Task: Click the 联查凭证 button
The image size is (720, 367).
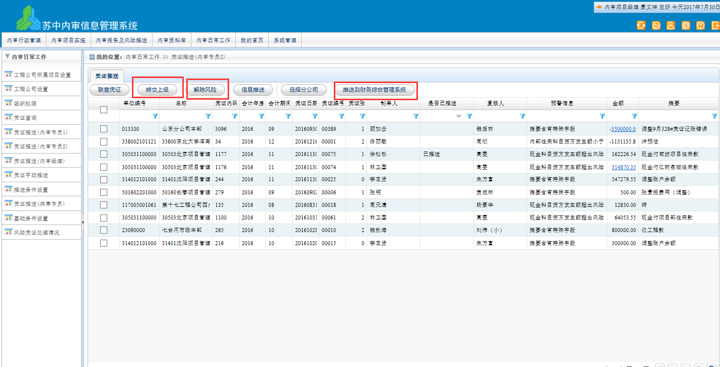Action: pos(109,90)
